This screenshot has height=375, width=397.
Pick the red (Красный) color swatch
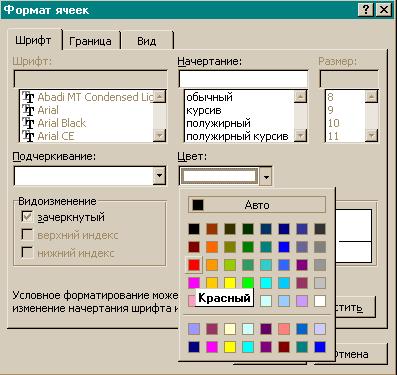(x=194, y=265)
